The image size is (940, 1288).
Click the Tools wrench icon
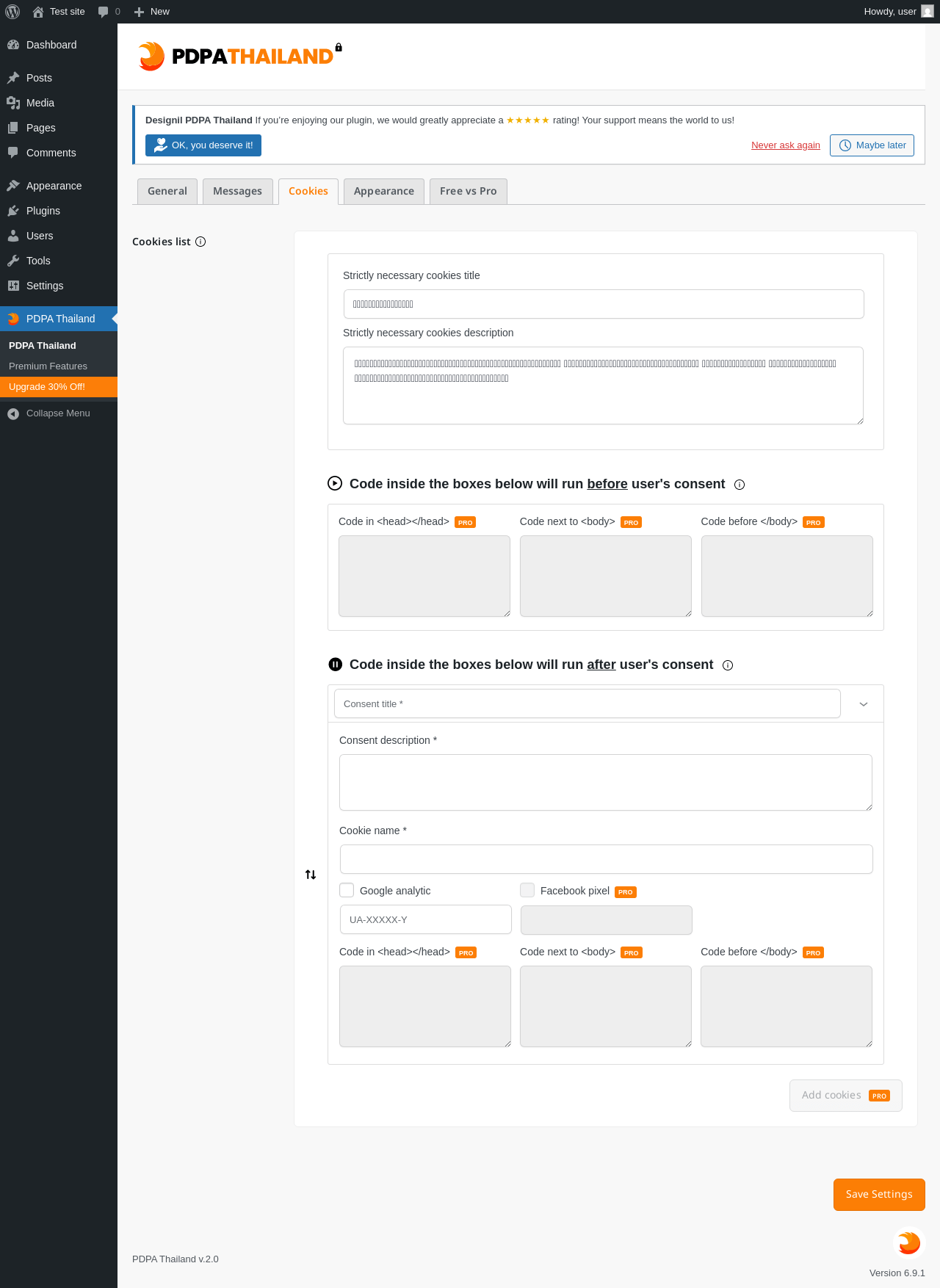click(x=13, y=261)
